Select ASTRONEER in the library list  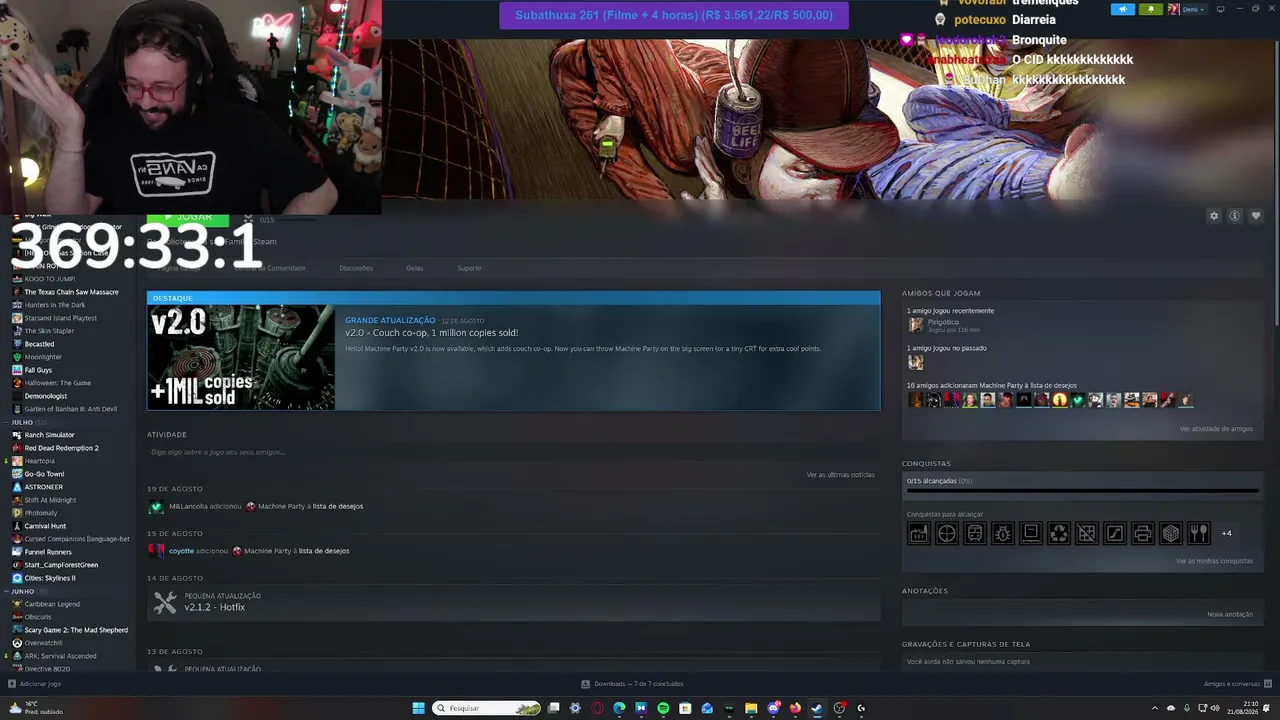click(x=44, y=487)
